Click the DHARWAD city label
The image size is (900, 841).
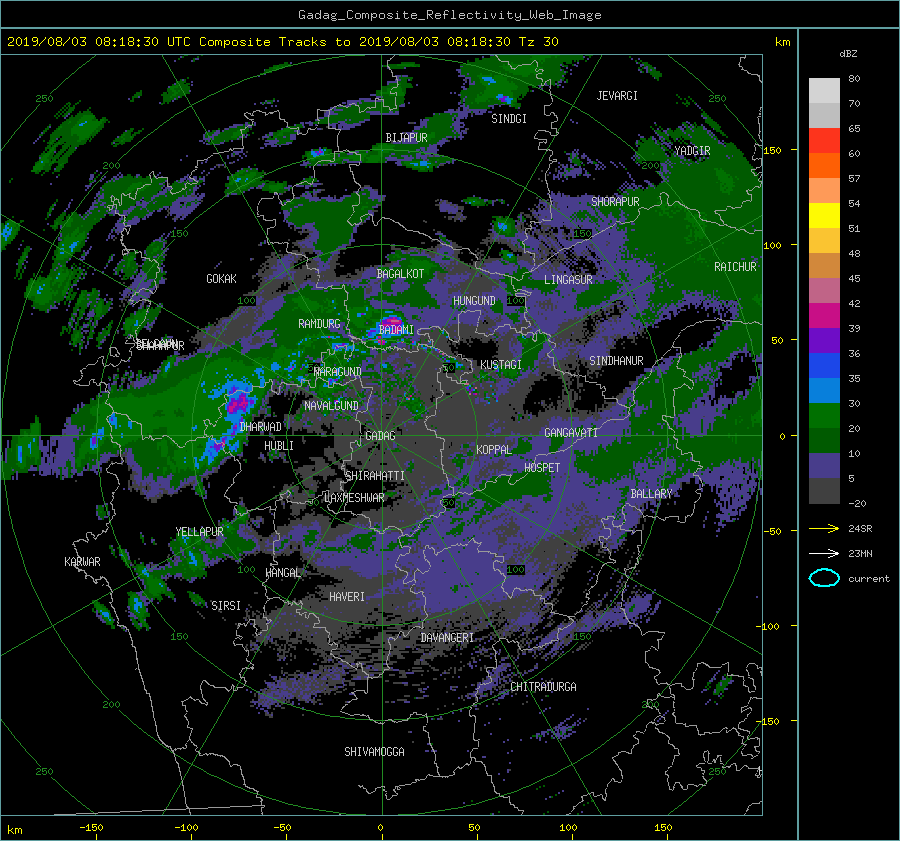tap(261, 427)
